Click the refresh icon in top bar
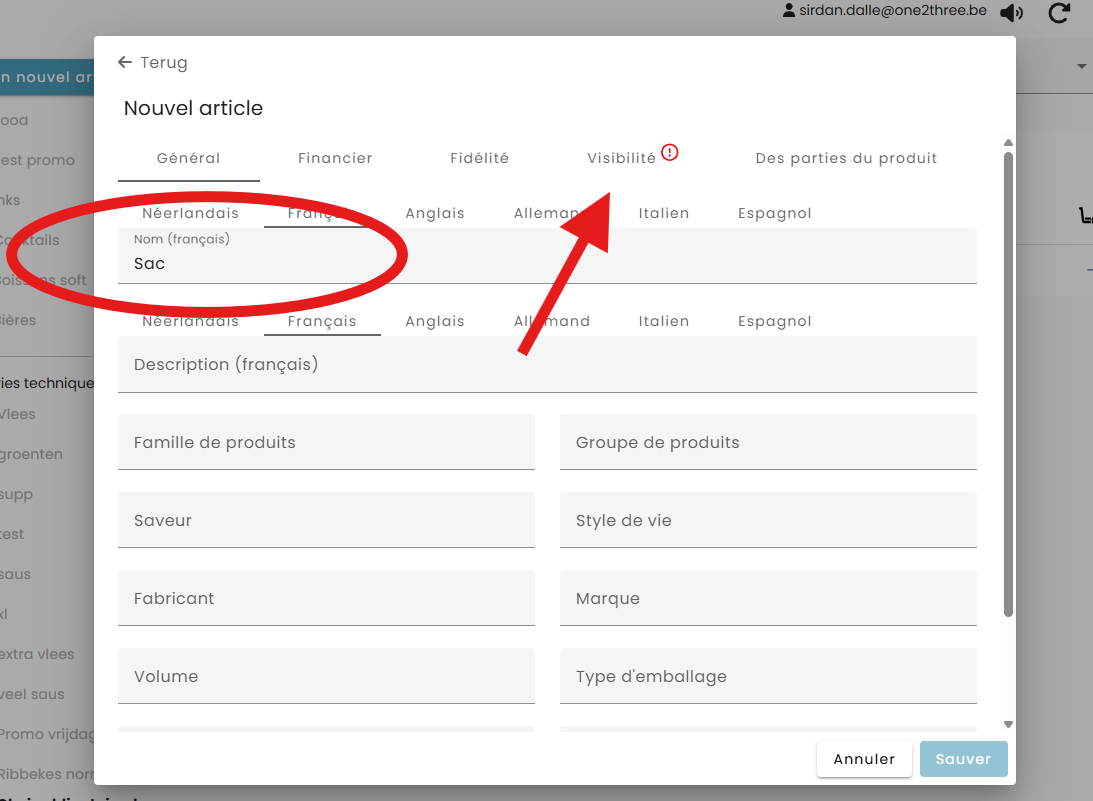This screenshot has height=801, width=1093. click(x=1059, y=13)
